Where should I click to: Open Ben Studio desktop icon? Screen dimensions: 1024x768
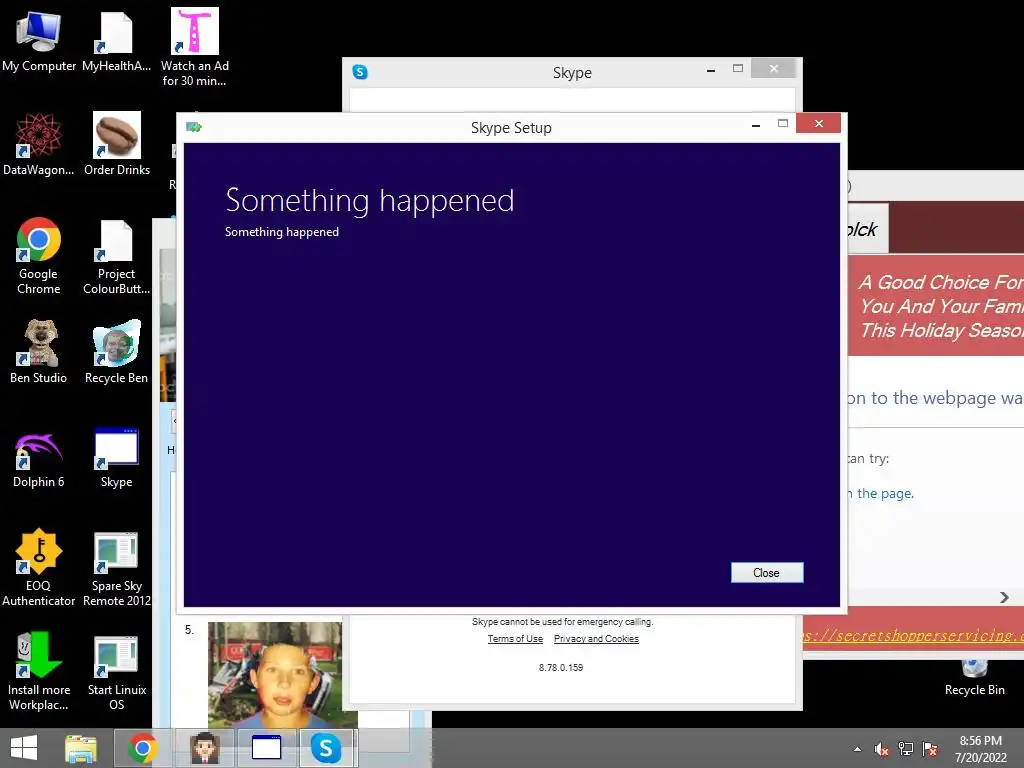click(x=39, y=352)
